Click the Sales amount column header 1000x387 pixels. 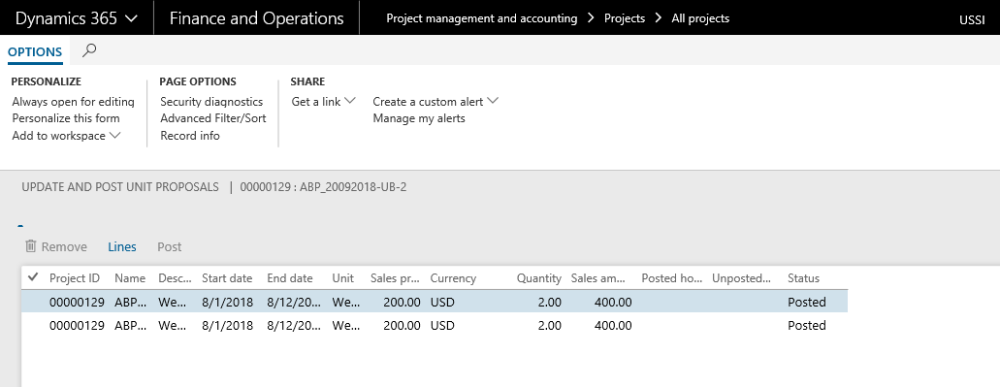[599, 278]
